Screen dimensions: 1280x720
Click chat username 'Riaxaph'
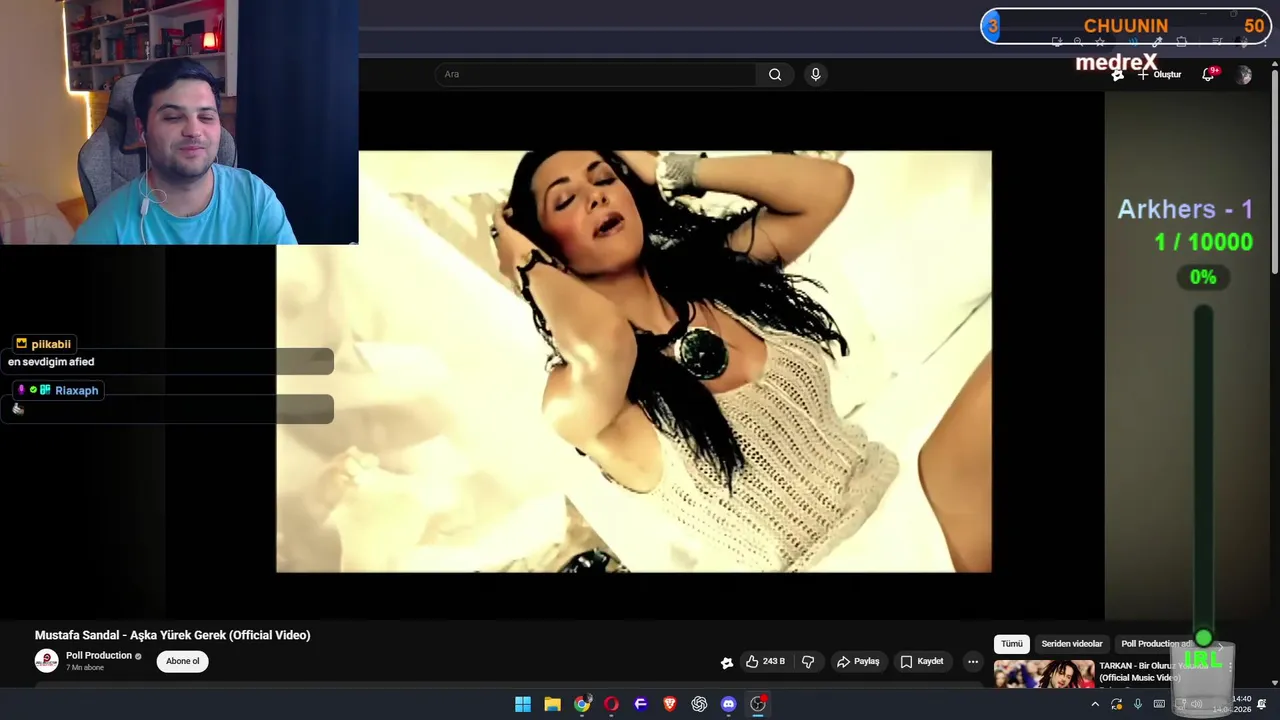pos(77,390)
